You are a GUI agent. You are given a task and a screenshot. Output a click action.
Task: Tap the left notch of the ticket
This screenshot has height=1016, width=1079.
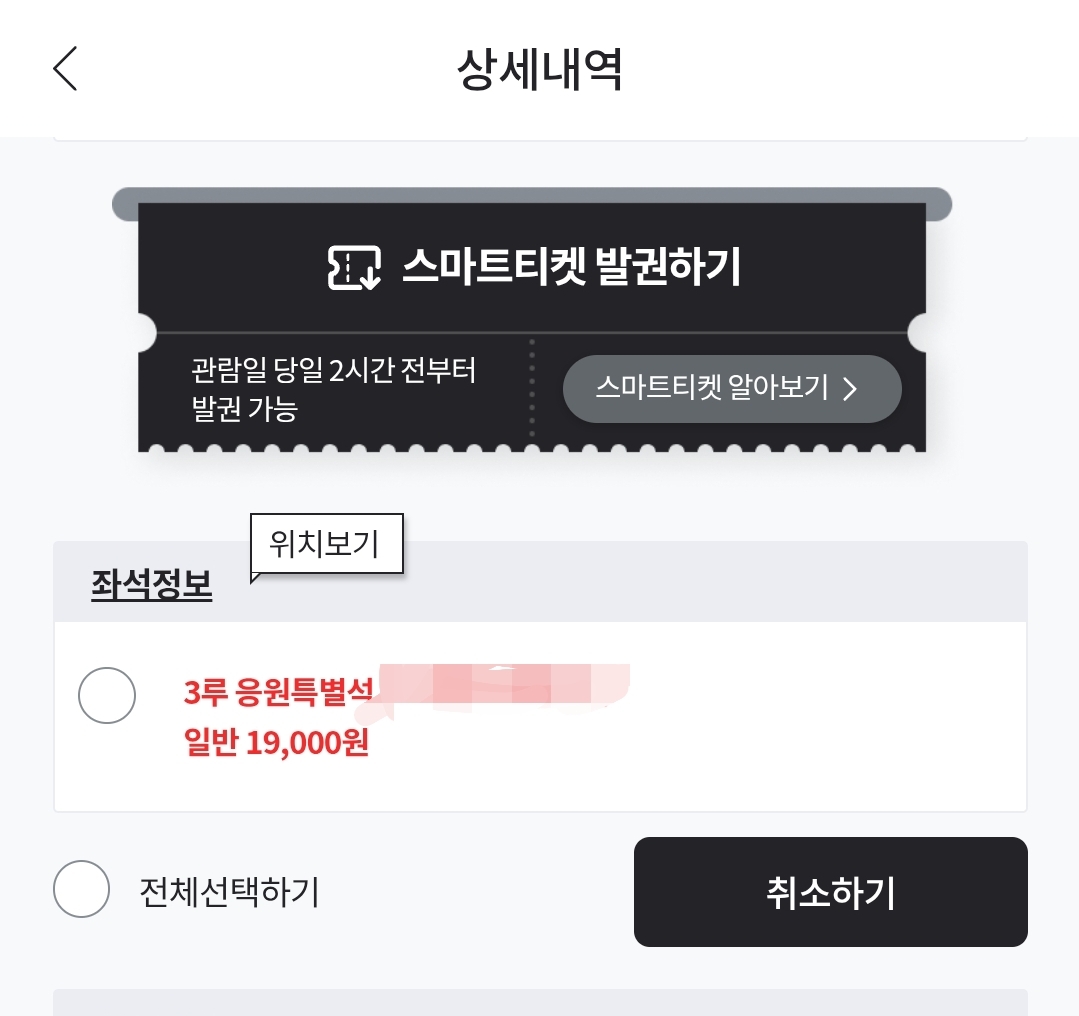(x=145, y=332)
